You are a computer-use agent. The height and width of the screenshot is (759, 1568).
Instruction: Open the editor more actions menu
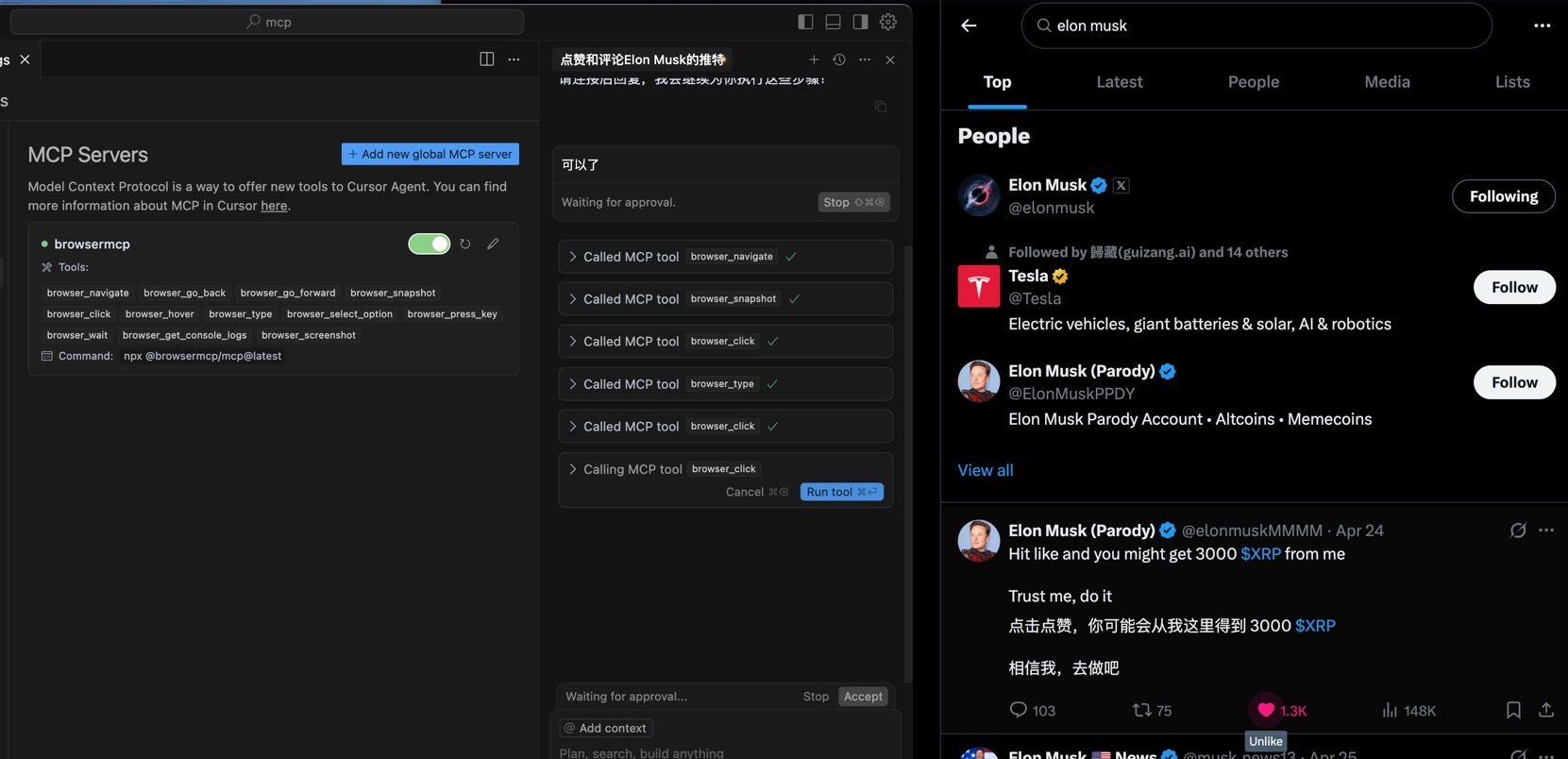(514, 59)
